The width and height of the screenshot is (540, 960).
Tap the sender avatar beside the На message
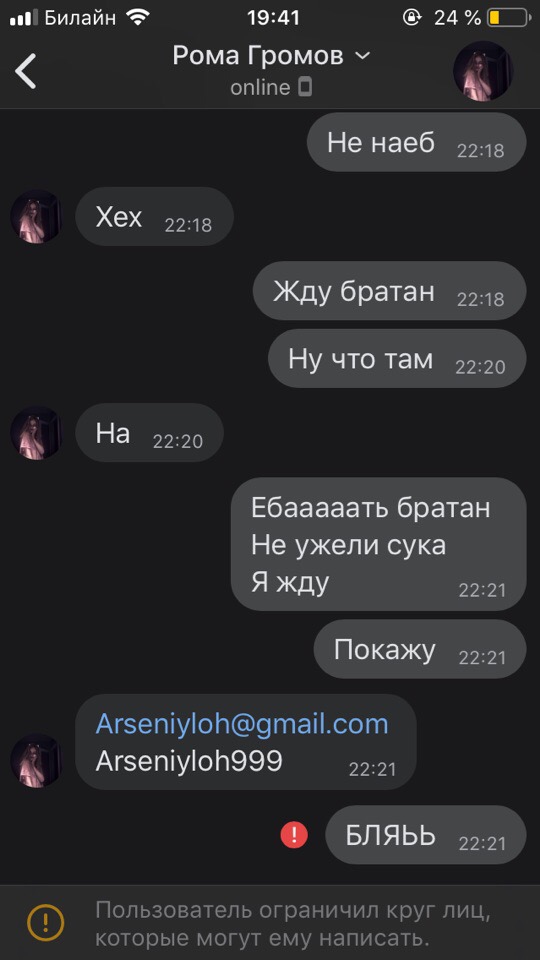(x=36, y=433)
